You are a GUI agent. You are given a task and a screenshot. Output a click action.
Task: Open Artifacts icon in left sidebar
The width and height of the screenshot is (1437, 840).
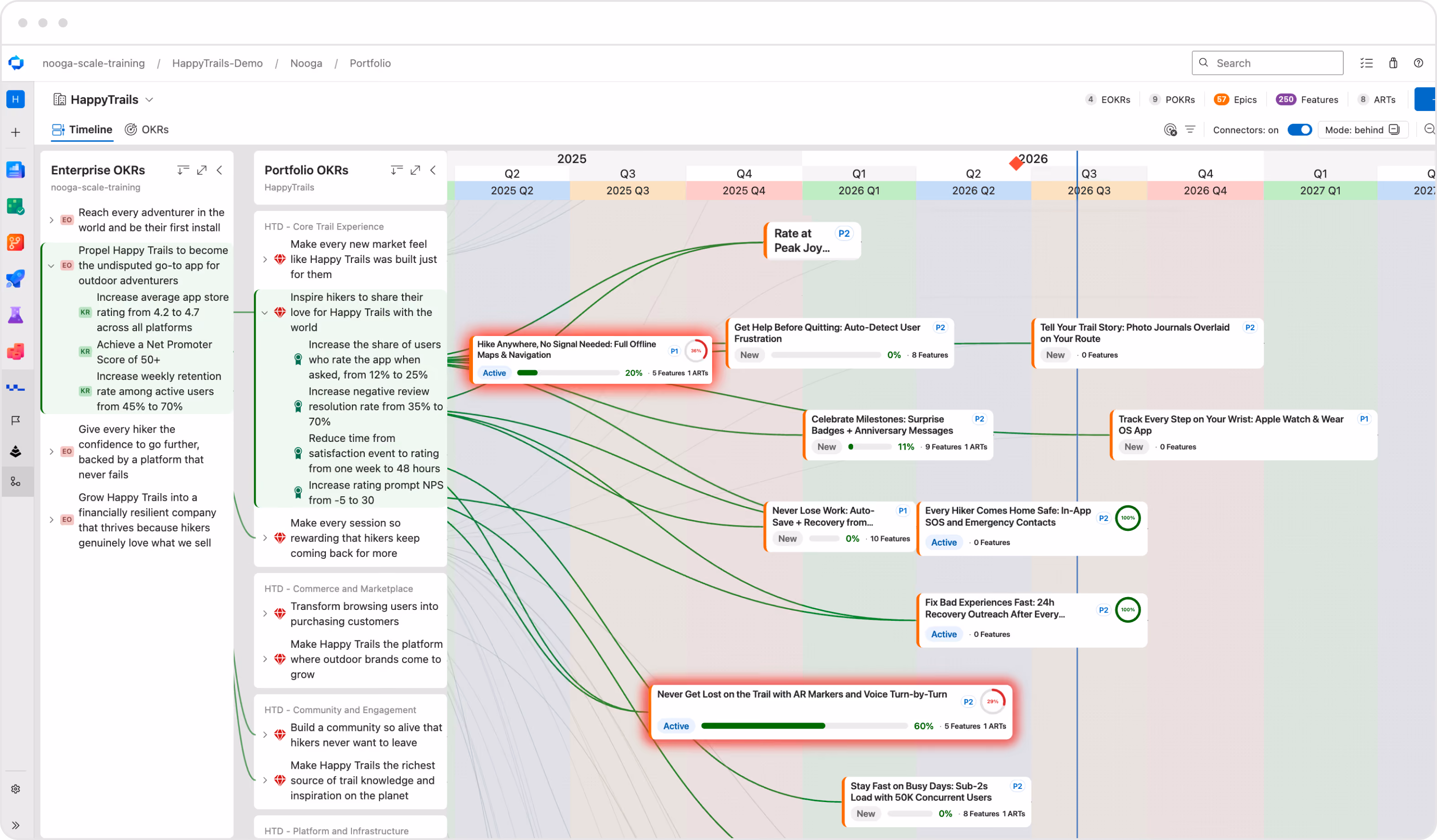coord(16,351)
